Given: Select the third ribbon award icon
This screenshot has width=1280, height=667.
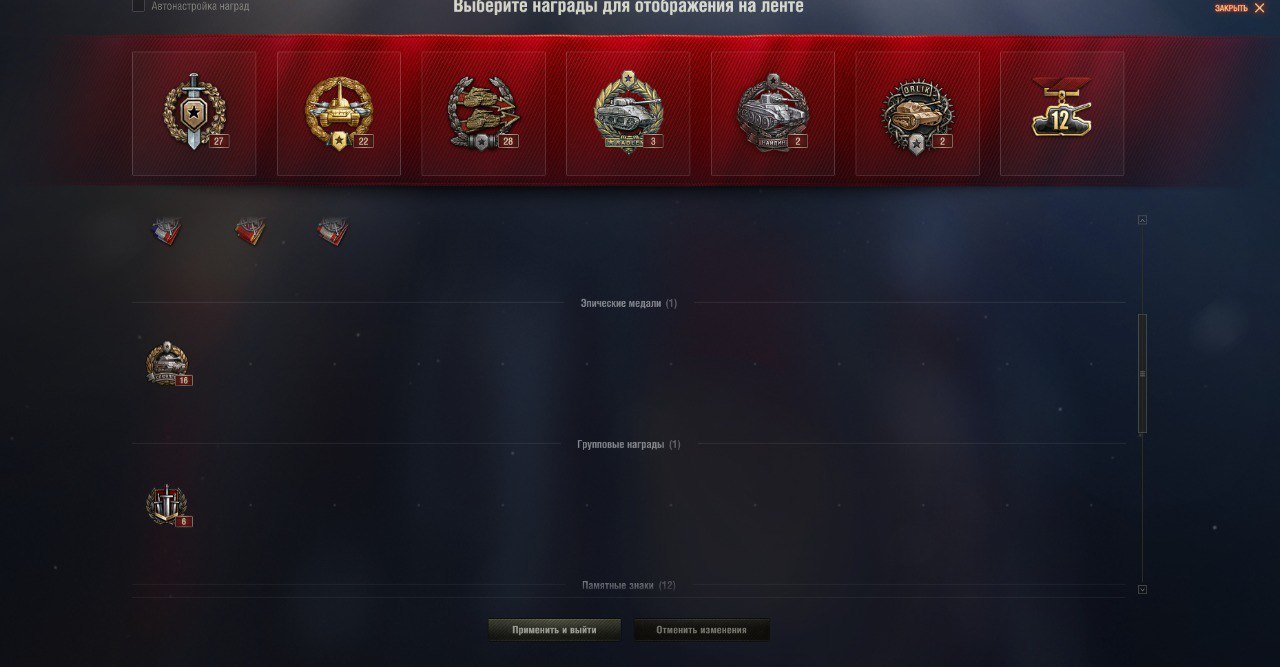Looking at the screenshot, I should pyautogui.click(x=333, y=231).
